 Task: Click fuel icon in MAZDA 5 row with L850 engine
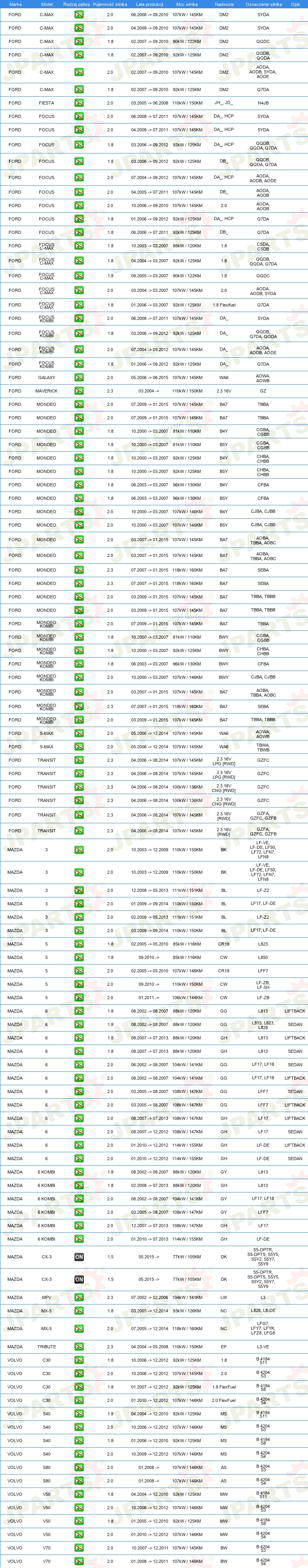pyautogui.click(x=79, y=957)
